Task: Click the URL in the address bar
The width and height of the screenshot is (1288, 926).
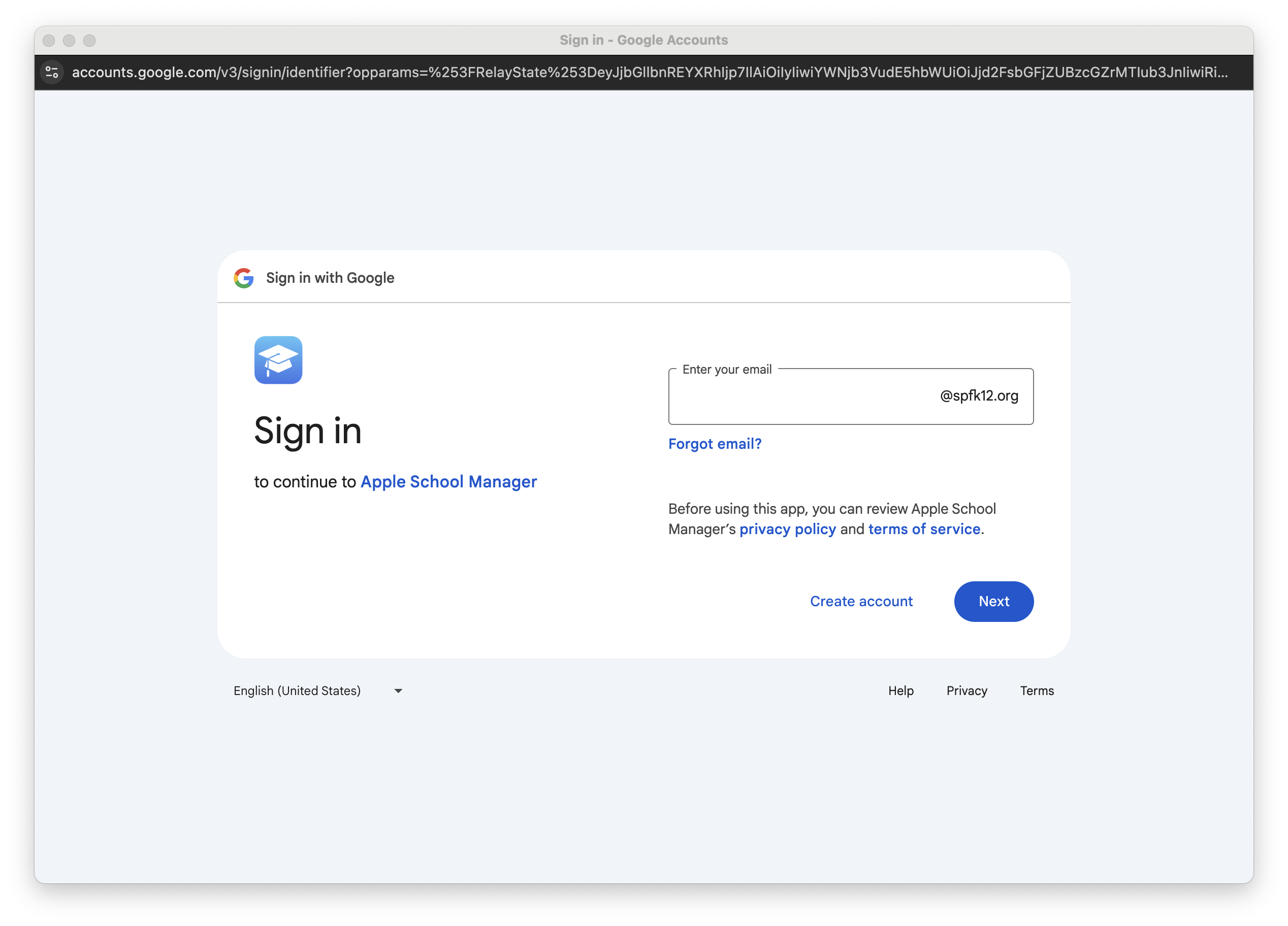Action: pyautogui.click(x=649, y=72)
